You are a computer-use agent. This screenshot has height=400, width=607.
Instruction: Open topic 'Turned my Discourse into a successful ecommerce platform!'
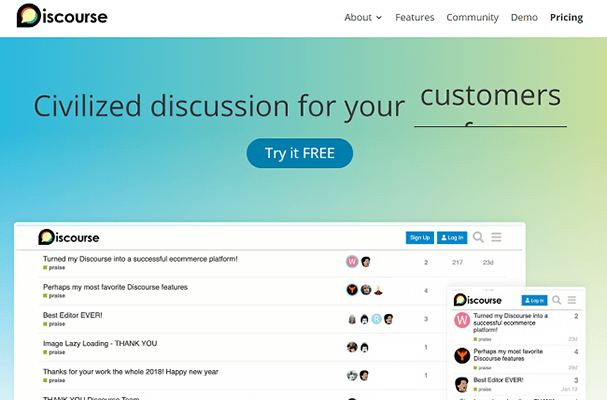point(140,259)
